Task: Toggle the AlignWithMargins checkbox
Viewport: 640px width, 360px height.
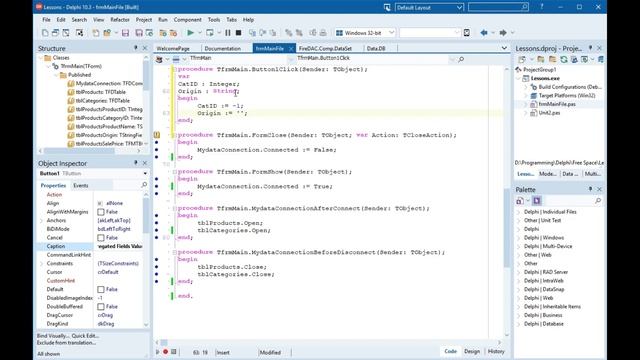Action: pos(101,212)
